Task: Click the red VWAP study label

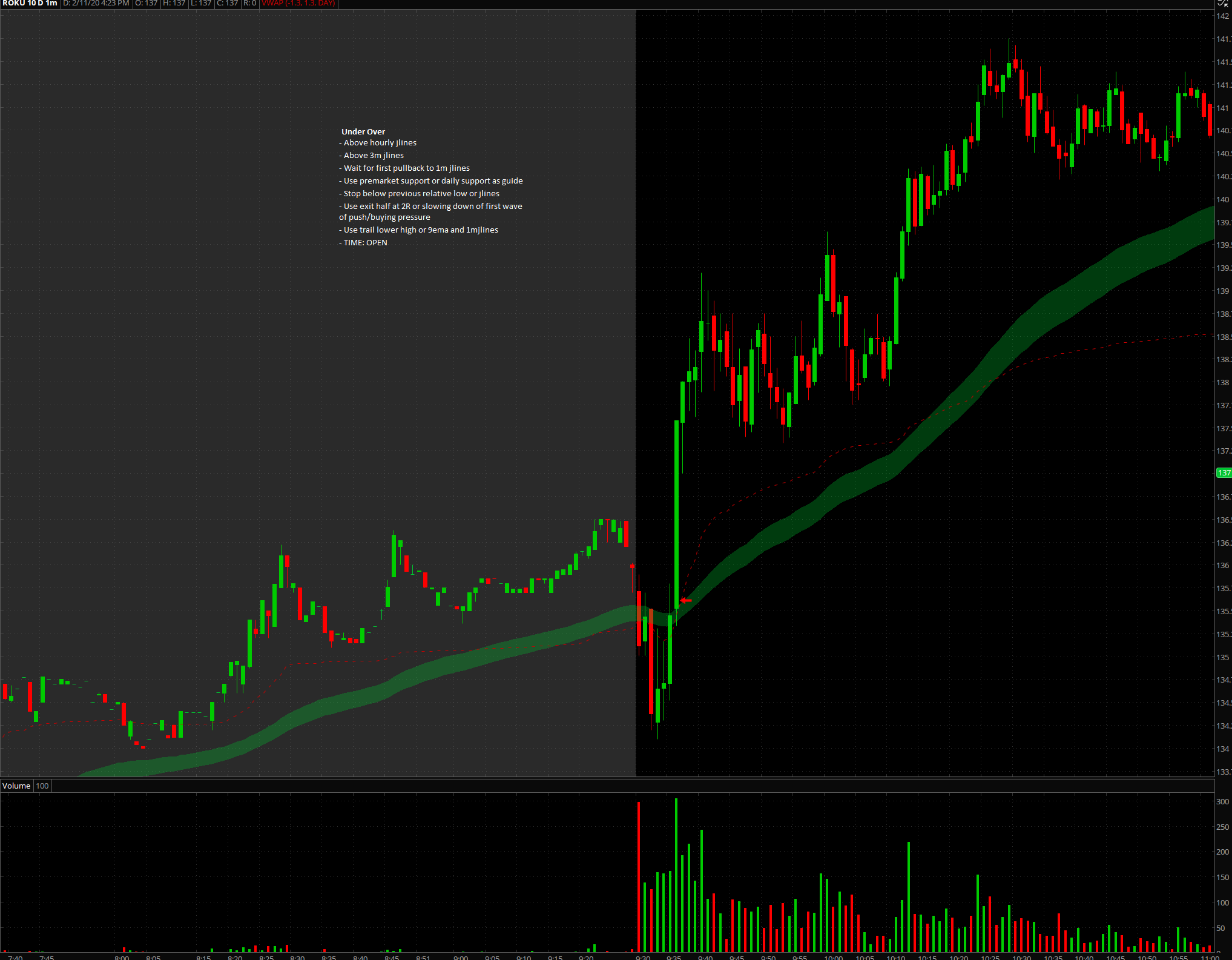Action: coord(298,3)
